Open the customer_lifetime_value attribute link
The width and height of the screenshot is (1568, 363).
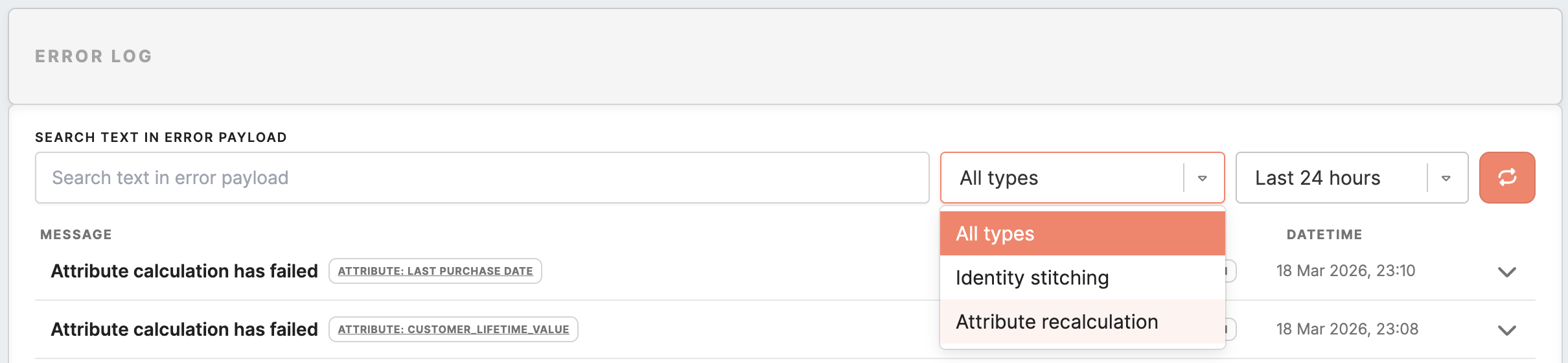coord(453,329)
